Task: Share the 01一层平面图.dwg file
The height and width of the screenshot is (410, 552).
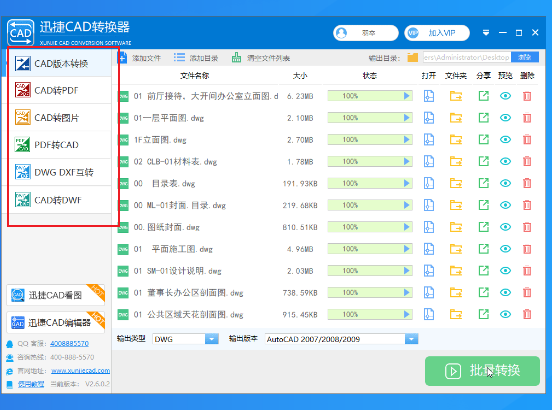Action: [x=484, y=118]
